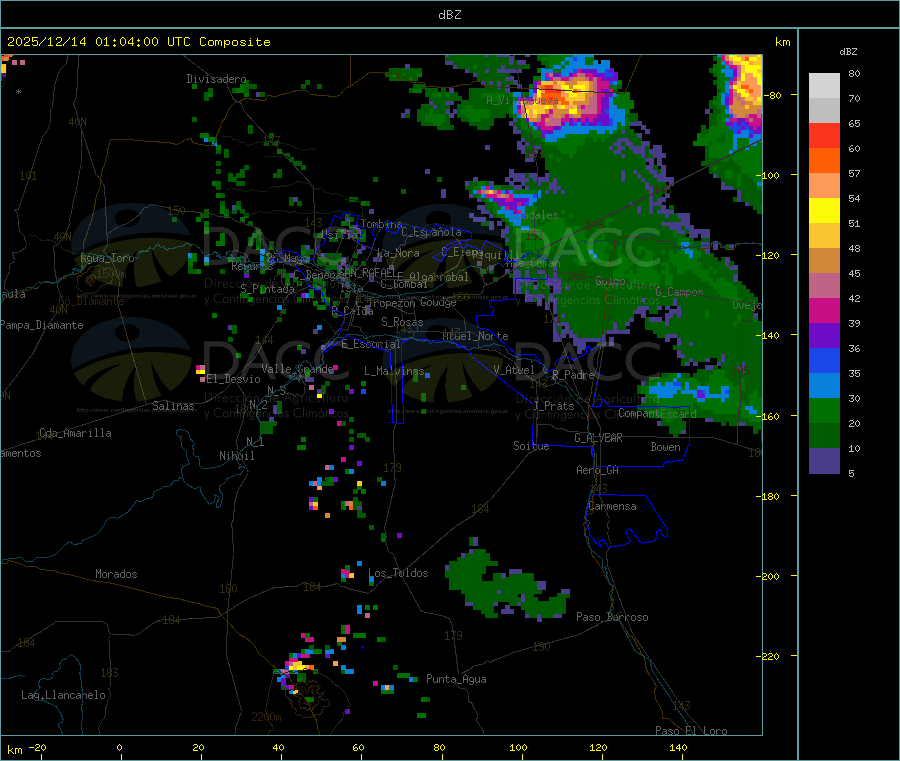Click the El_Desvio location label
The image size is (900, 761).
[233, 379]
